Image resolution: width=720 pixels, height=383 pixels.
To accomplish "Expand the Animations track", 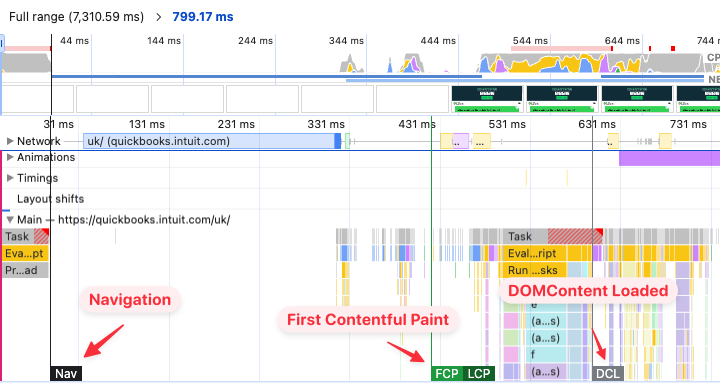I will pyautogui.click(x=10, y=157).
